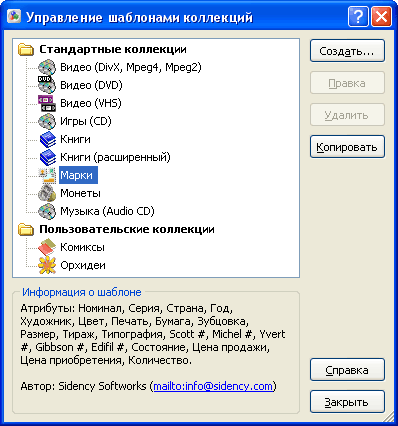Screen dimensions: 398x426
Task: Click the Создать... button
Action: coord(347,51)
